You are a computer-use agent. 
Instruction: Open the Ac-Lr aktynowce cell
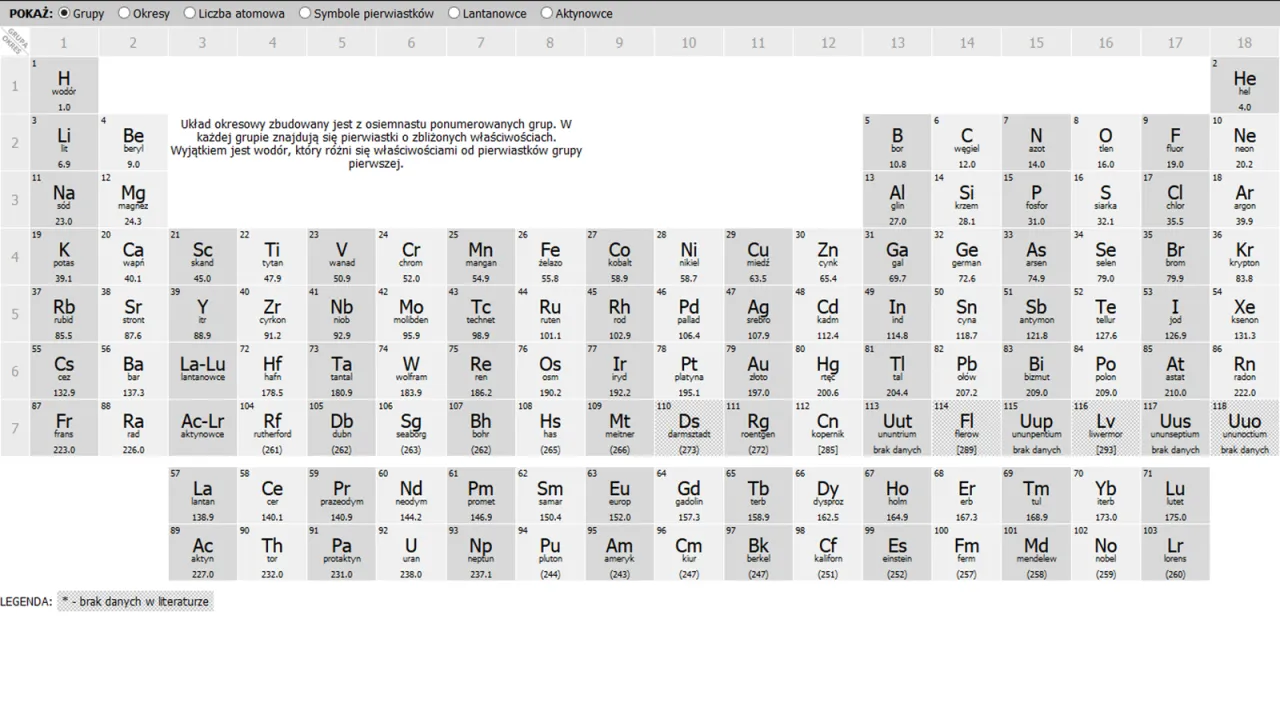click(x=203, y=428)
